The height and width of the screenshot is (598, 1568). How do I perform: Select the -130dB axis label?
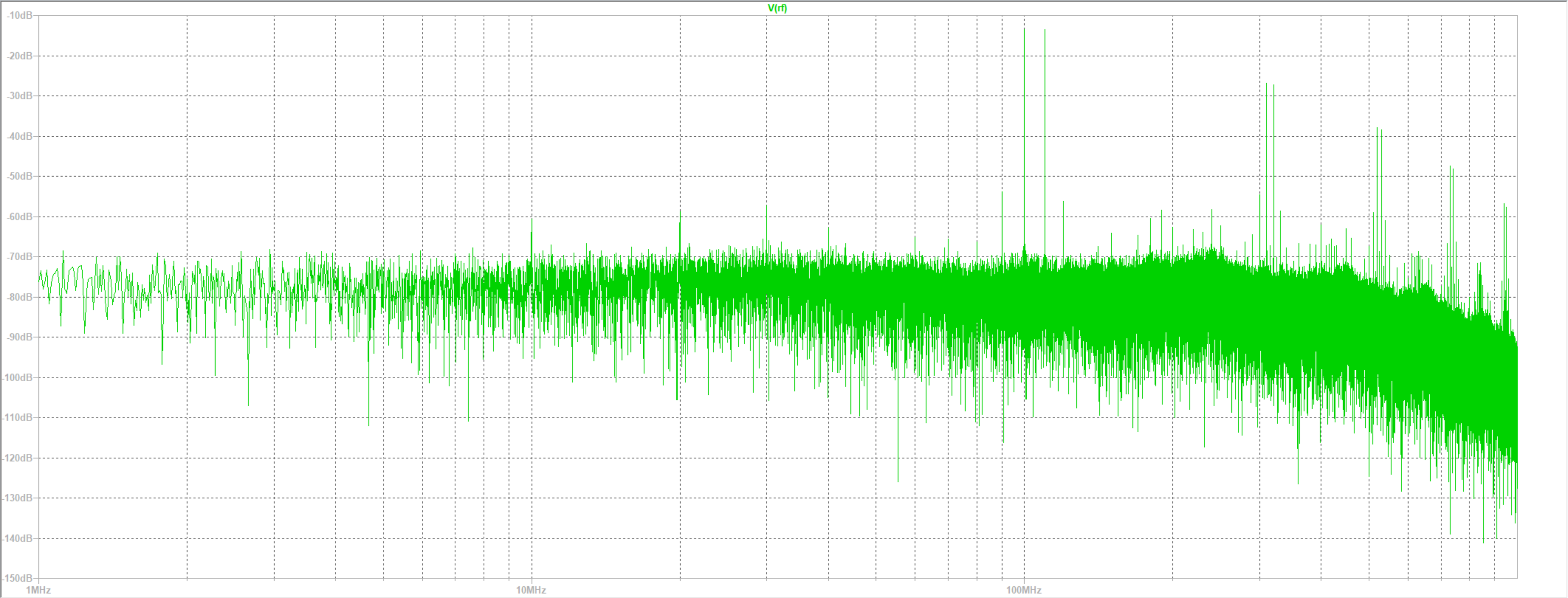tap(18, 498)
